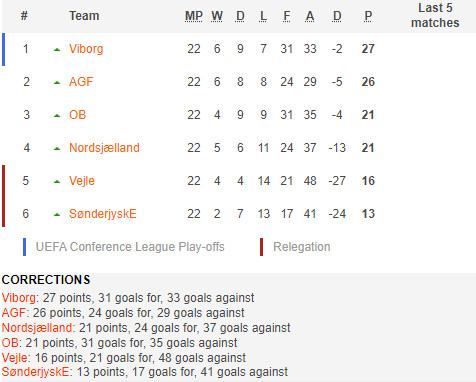The width and height of the screenshot is (476, 382).
Task: Click the red Relegation legend marker
Action: 261,247
